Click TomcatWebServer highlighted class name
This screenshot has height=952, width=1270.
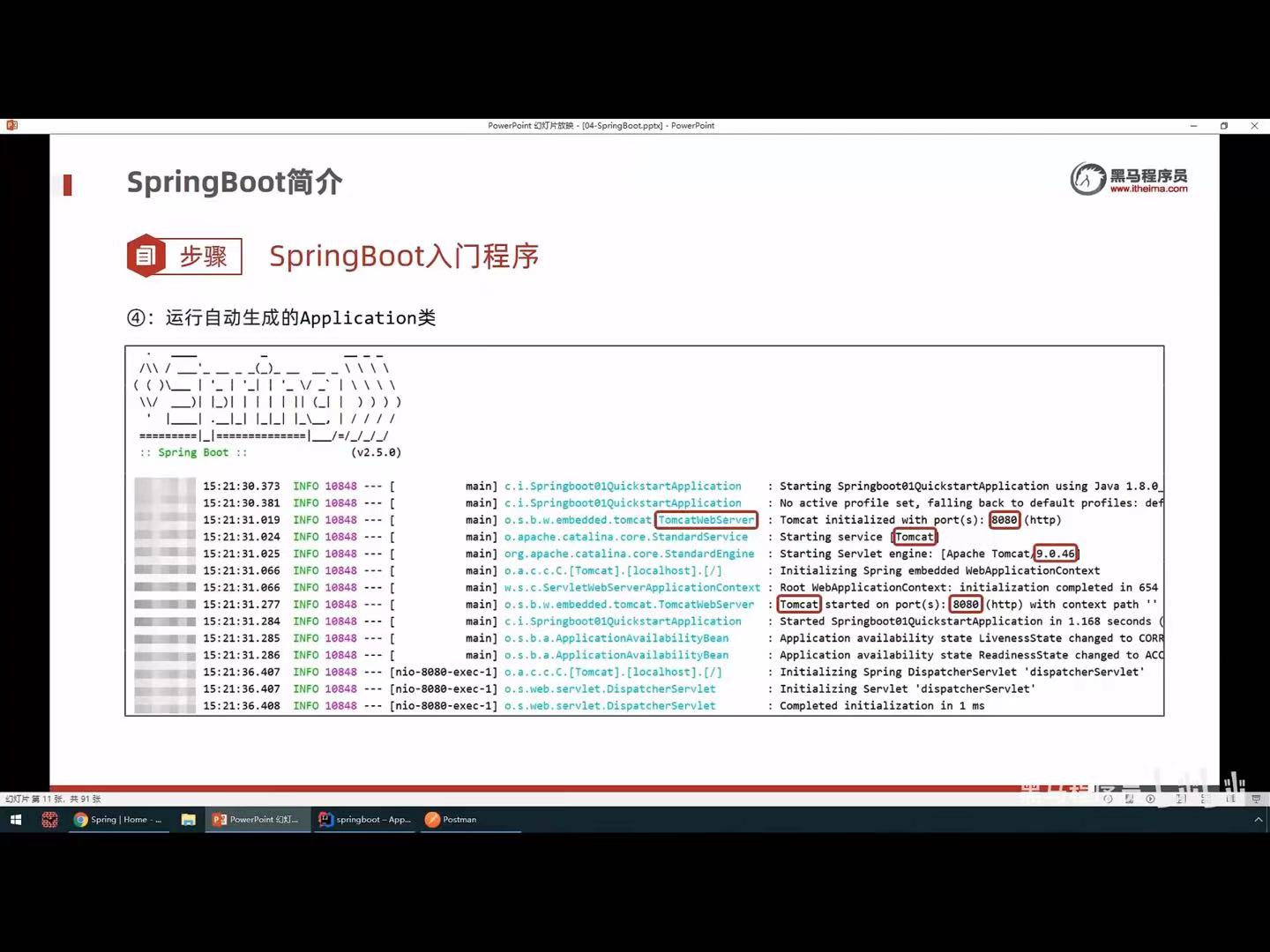tap(706, 520)
